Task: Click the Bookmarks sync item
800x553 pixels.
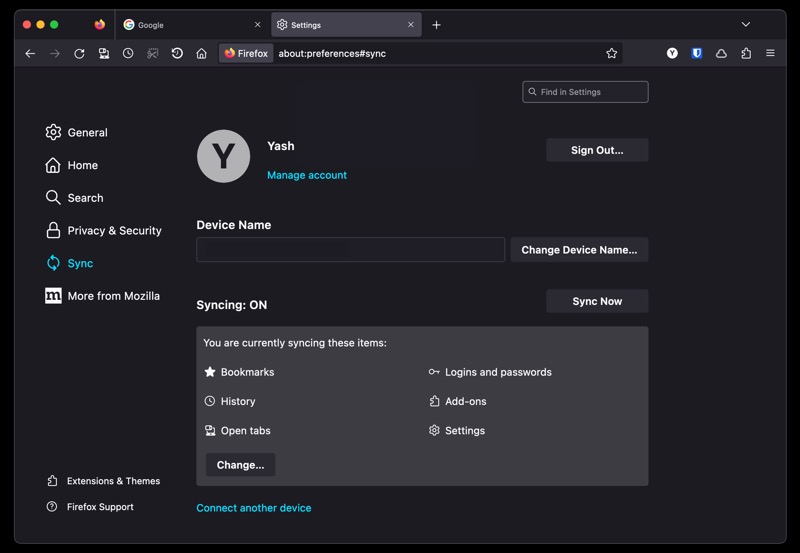Action: (x=239, y=372)
